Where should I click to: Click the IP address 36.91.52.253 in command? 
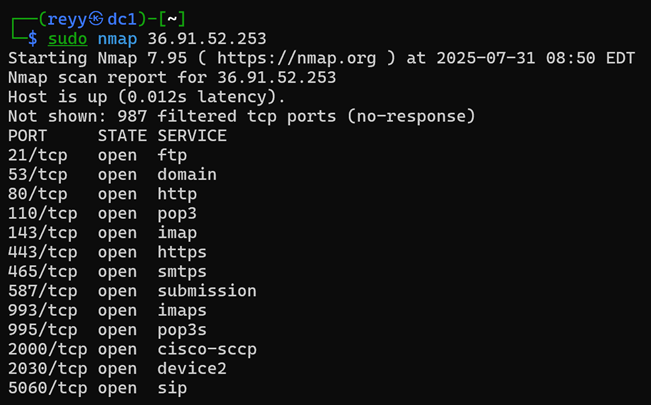point(207,39)
